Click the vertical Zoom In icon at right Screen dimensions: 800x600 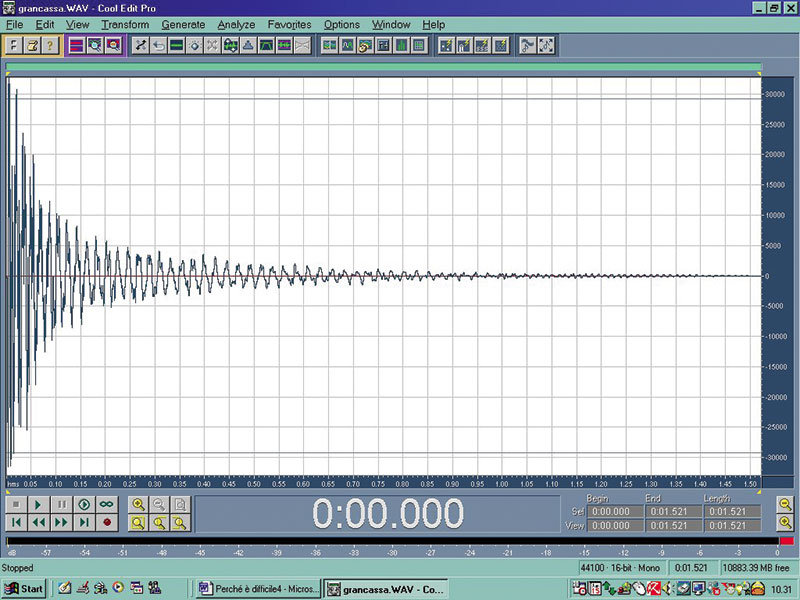point(786,522)
